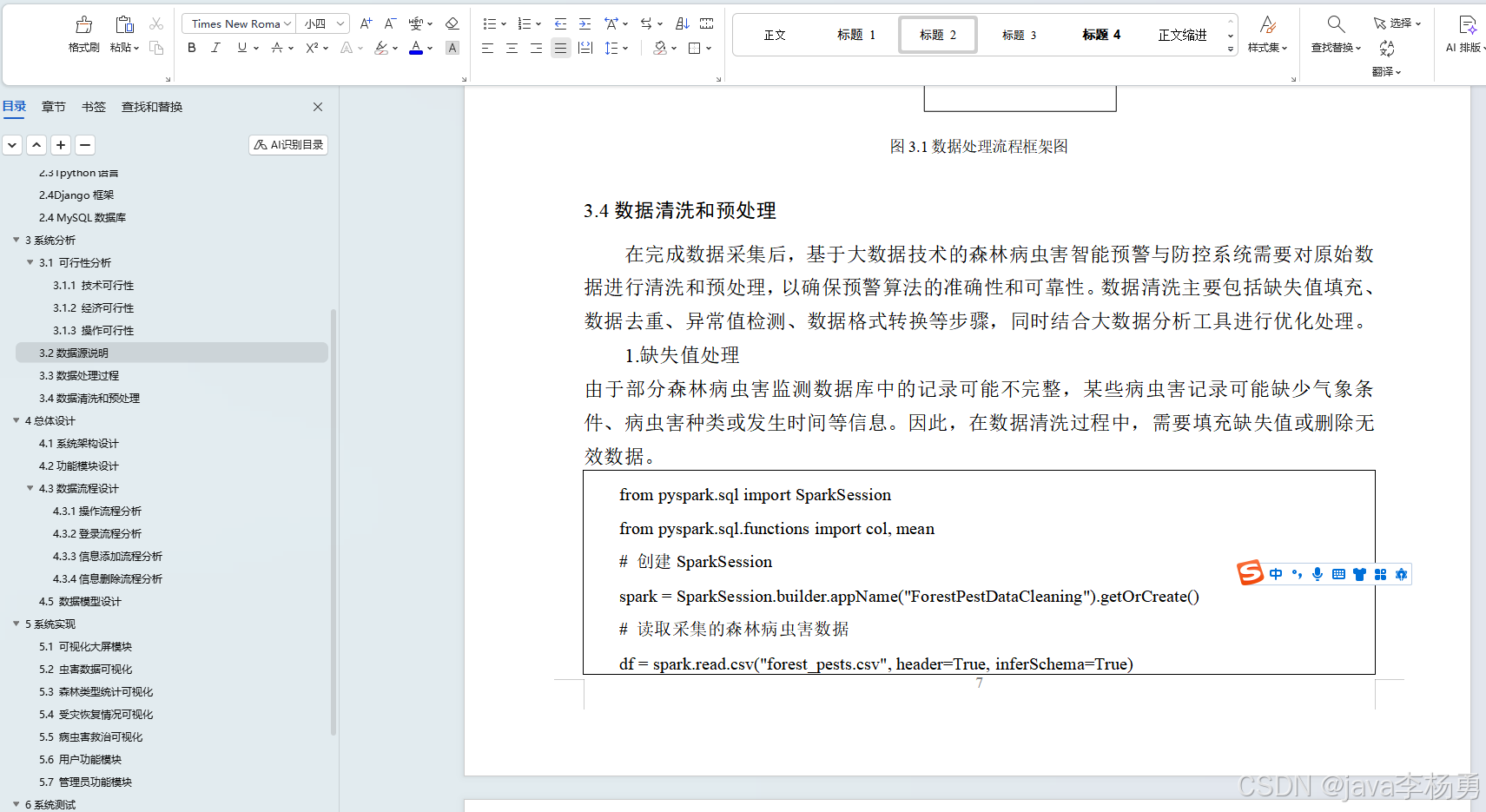The height and width of the screenshot is (812, 1486).
Task: Click the outline up arrow button
Action: [x=36, y=145]
